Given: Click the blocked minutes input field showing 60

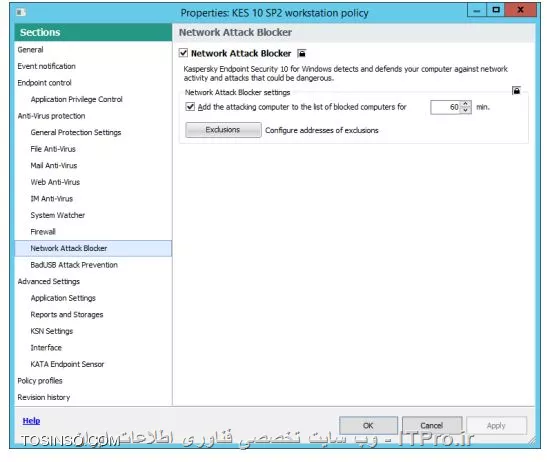Looking at the screenshot, I should click(446, 107).
